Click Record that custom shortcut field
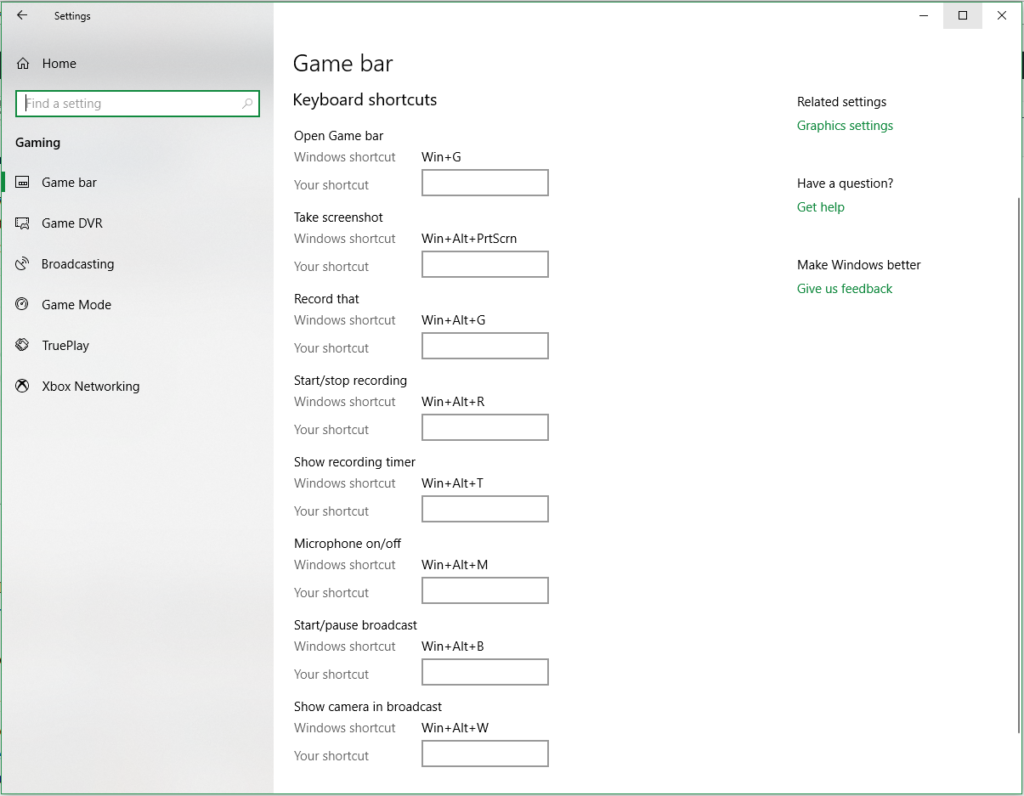Image resolution: width=1024 pixels, height=796 pixels. [485, 346]
